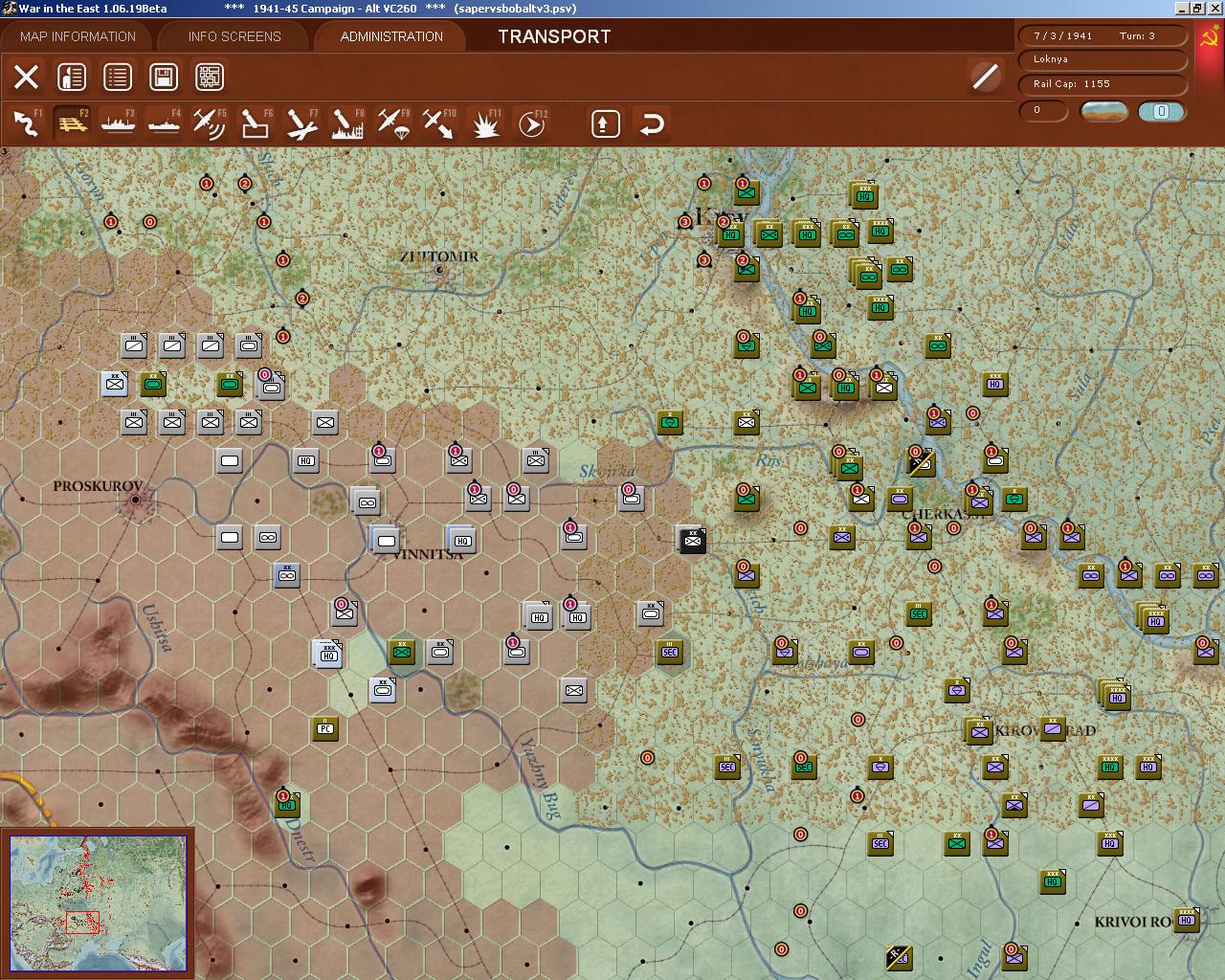The image size is (1225, 980).
Task: Activate the F8 bomb city icon
Action: pos(347,123)
